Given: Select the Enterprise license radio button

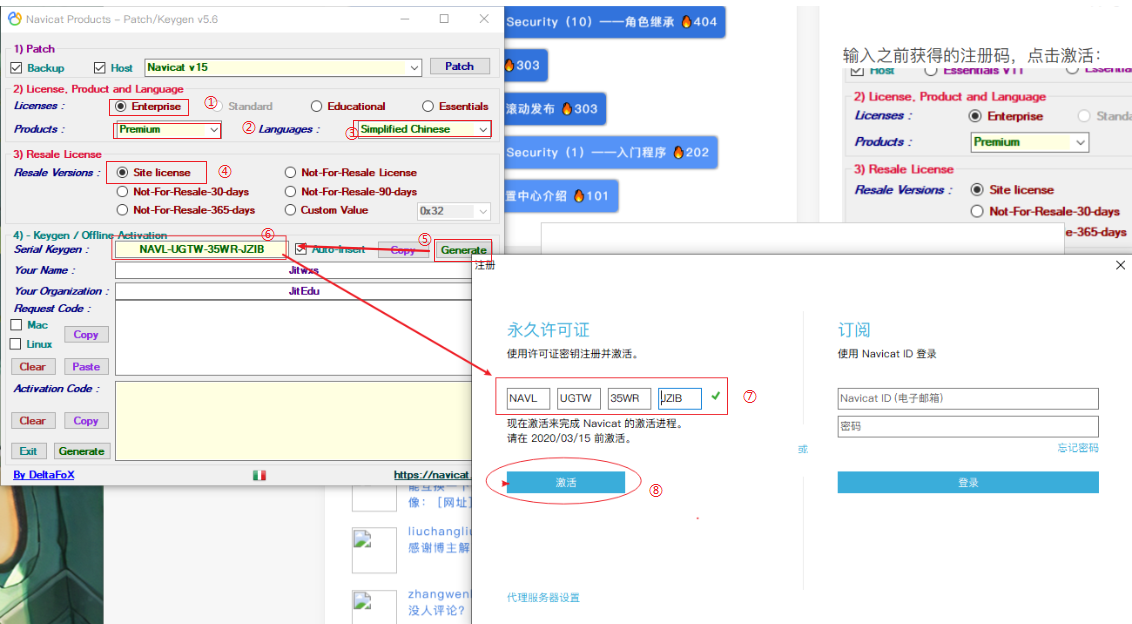Looking at the screenshot, I should click(x=121, y=106).
